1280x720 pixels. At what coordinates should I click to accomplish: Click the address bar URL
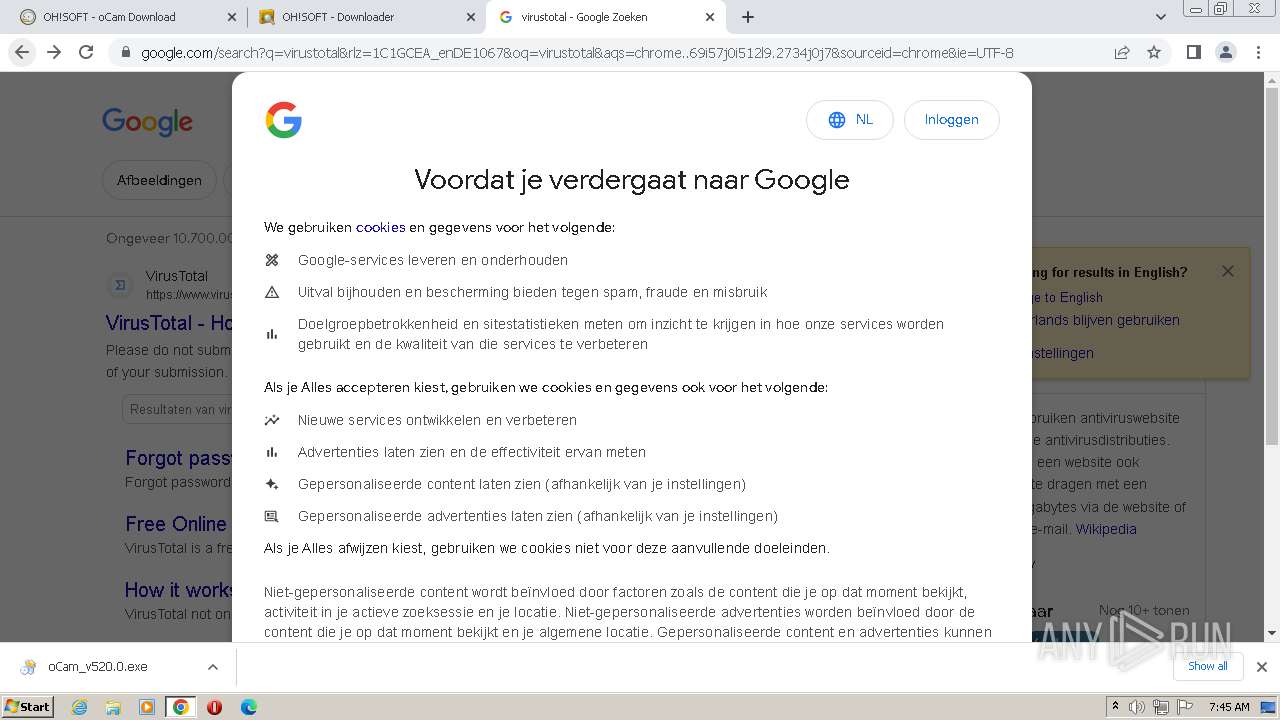click(577, 53)
